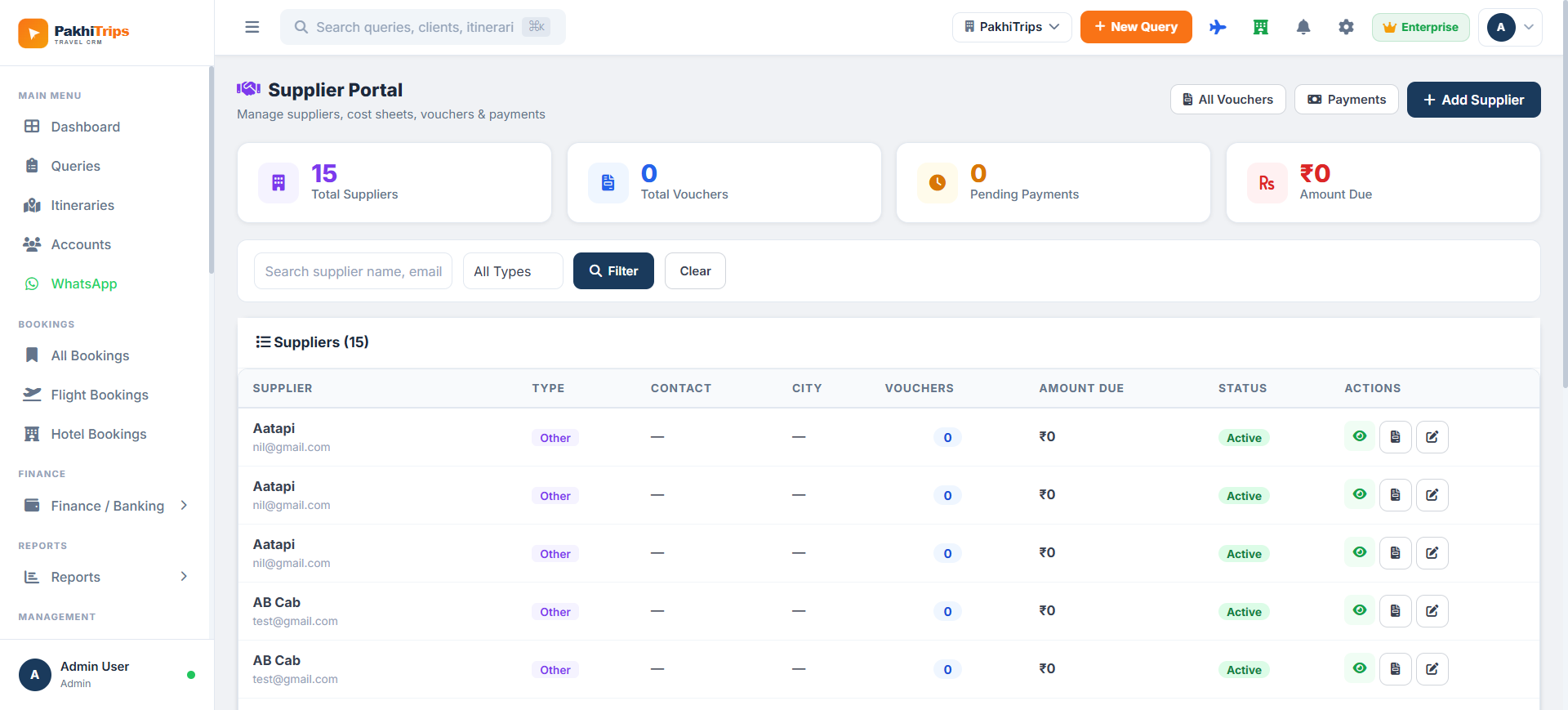The image size is (1568, 710).
Task: Click the Other type tag in first AB Cab row
Action: (555, 612)
